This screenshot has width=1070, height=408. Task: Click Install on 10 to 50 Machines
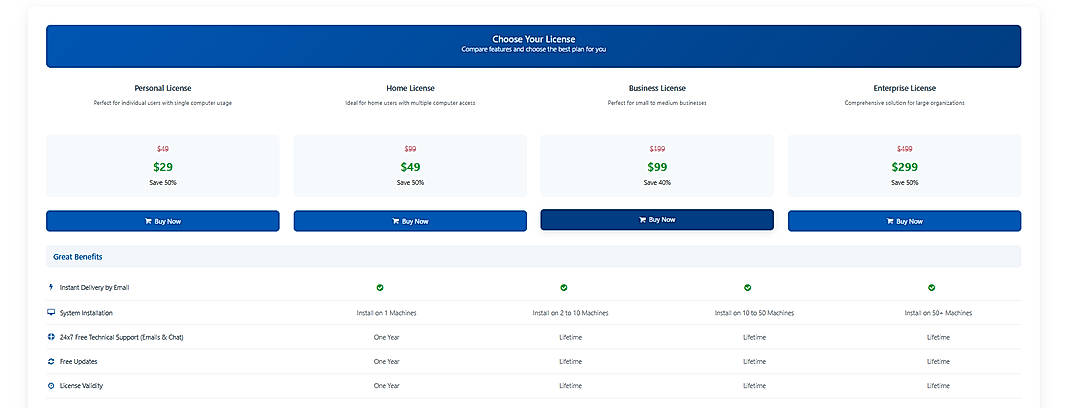click(754, 313)
